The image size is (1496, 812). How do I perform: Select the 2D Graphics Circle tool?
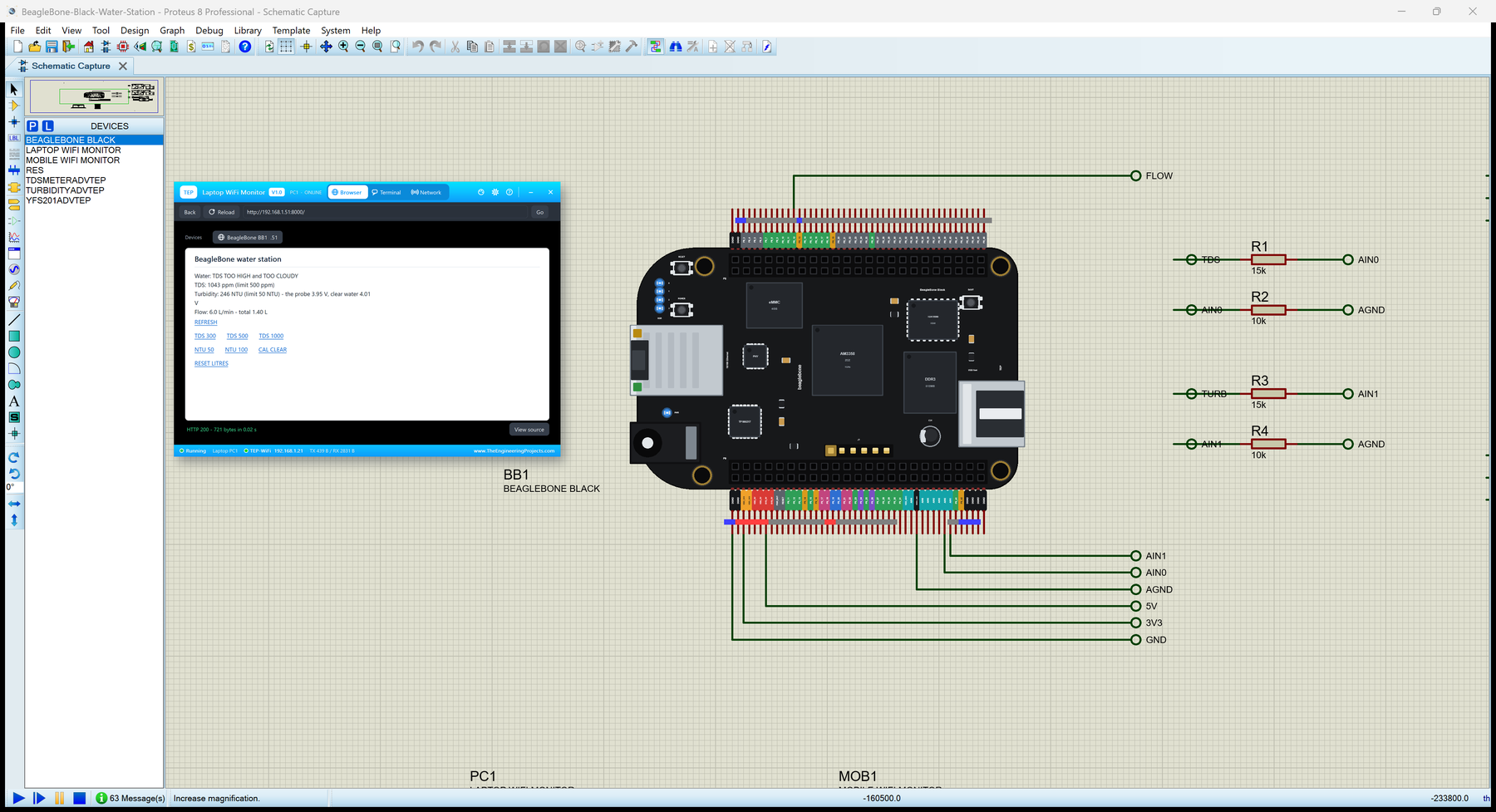[13, 352]
